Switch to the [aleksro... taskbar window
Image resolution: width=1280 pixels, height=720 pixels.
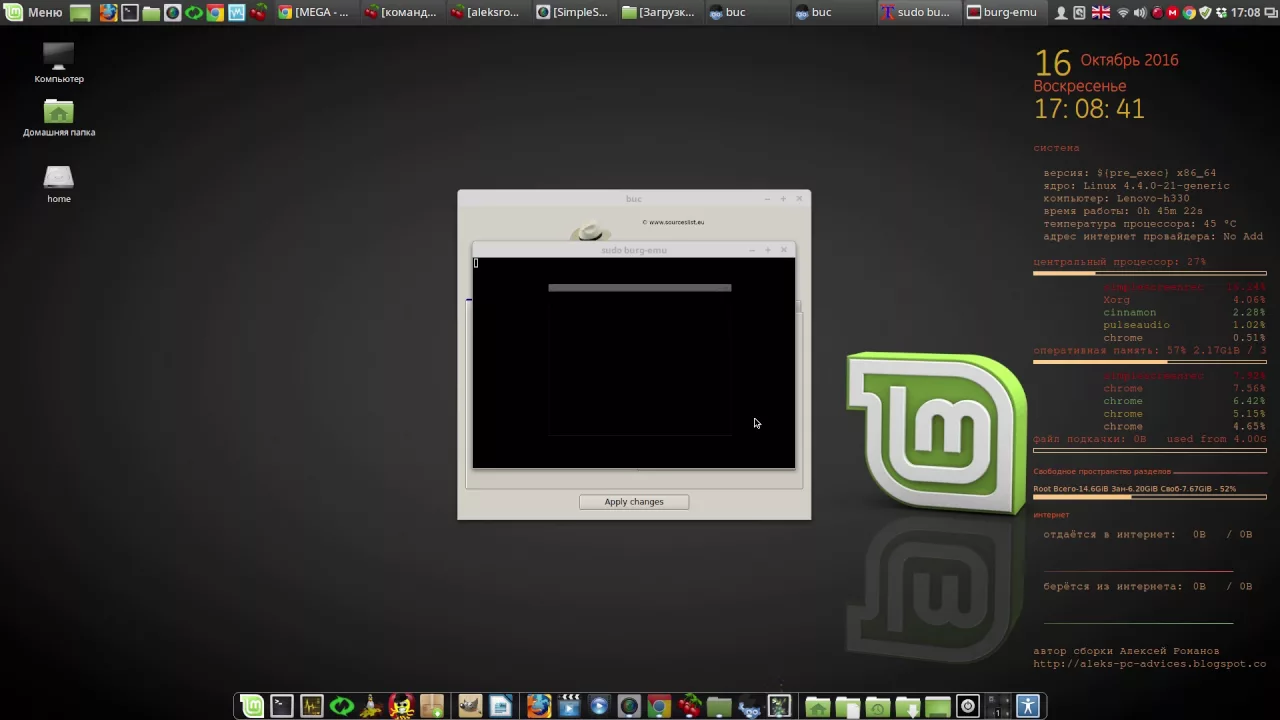click(x=487, y=13)
